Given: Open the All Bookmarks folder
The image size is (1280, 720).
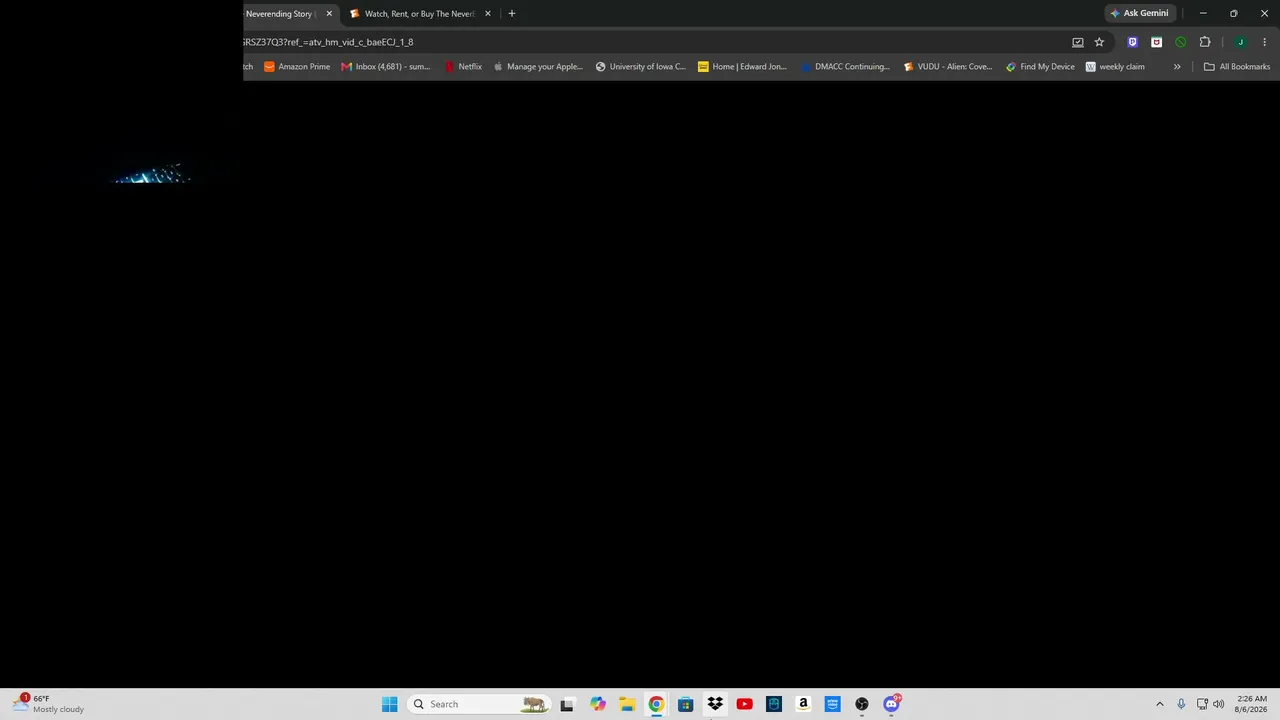Looking at the screenshot, I should pyautogui.click(x=1237, y=67).
